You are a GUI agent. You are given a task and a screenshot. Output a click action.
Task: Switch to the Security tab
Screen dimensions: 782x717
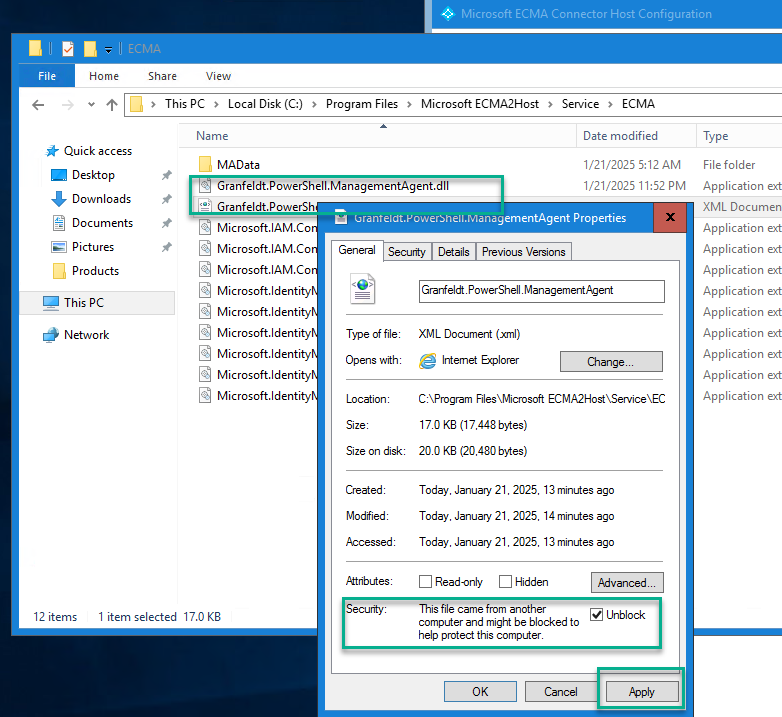pyautogui.click(x=406, y=252)
